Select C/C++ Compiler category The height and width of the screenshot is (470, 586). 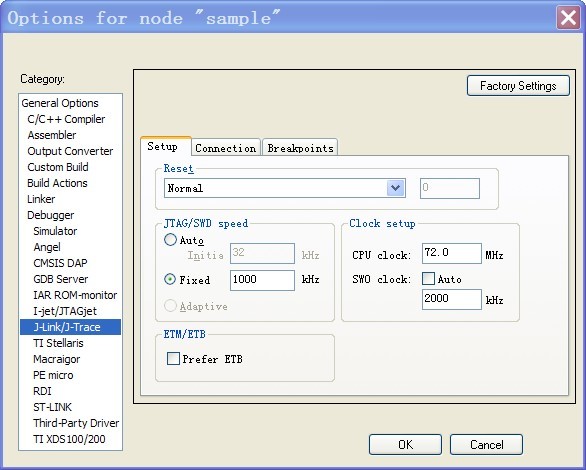pos(66,119)
